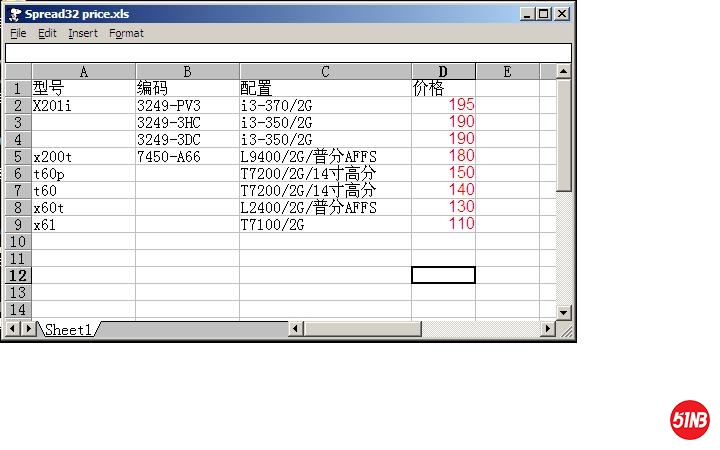Select column C header

click(325, 72)
